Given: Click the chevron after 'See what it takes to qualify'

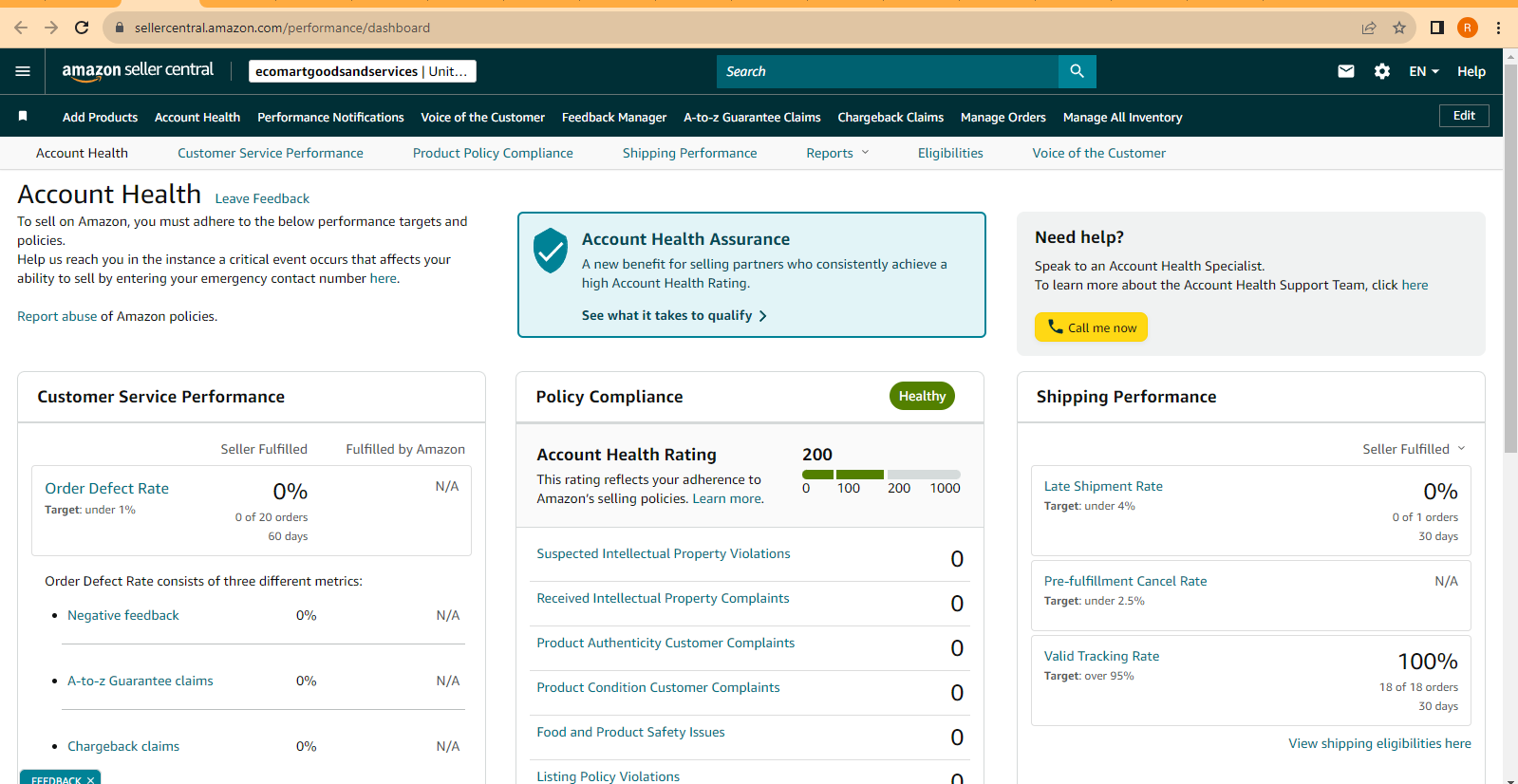Looking at the screenshot, I should click(x=762, y=316).
